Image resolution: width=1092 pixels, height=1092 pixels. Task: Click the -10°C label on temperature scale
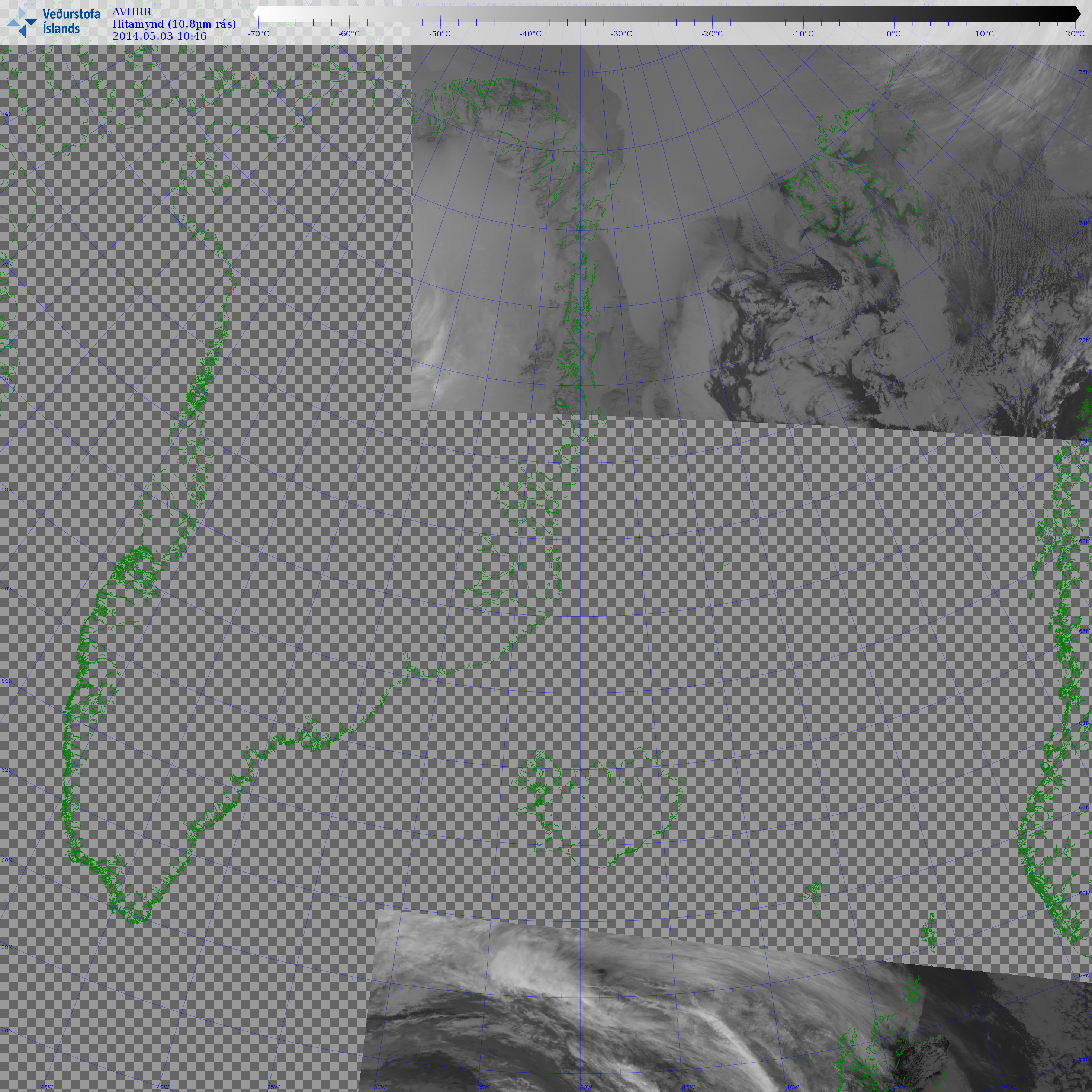tap(803, 34)
